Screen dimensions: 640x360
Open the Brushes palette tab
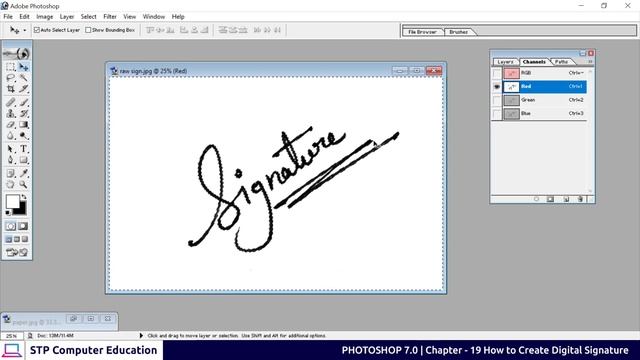459,31
